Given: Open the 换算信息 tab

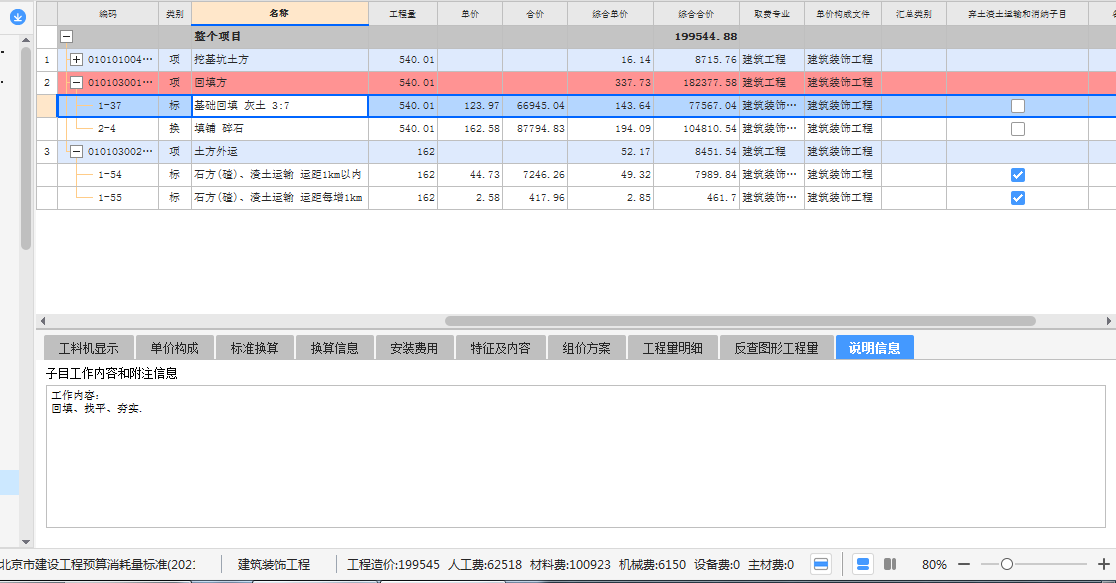Looking at the screenshot, I should (x=335, y=348).
